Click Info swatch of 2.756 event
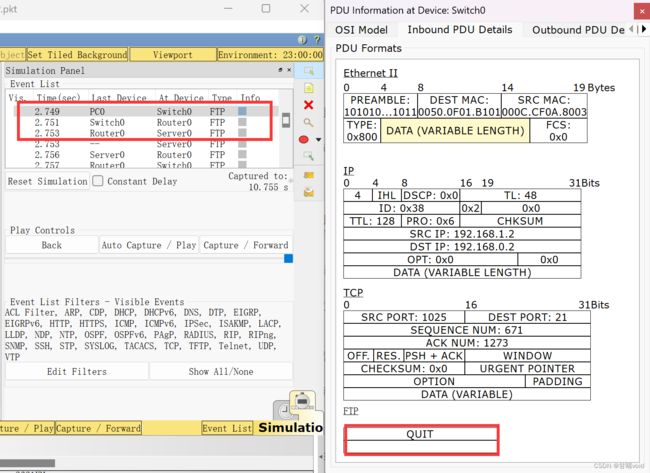650x473 pixels. [243, 154]
